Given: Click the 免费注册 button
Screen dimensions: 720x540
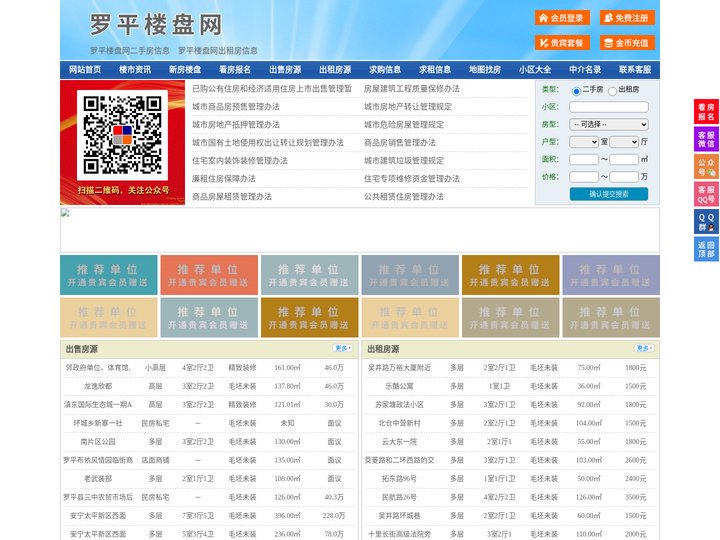Looking at the screenshot, I should point(627,18).
